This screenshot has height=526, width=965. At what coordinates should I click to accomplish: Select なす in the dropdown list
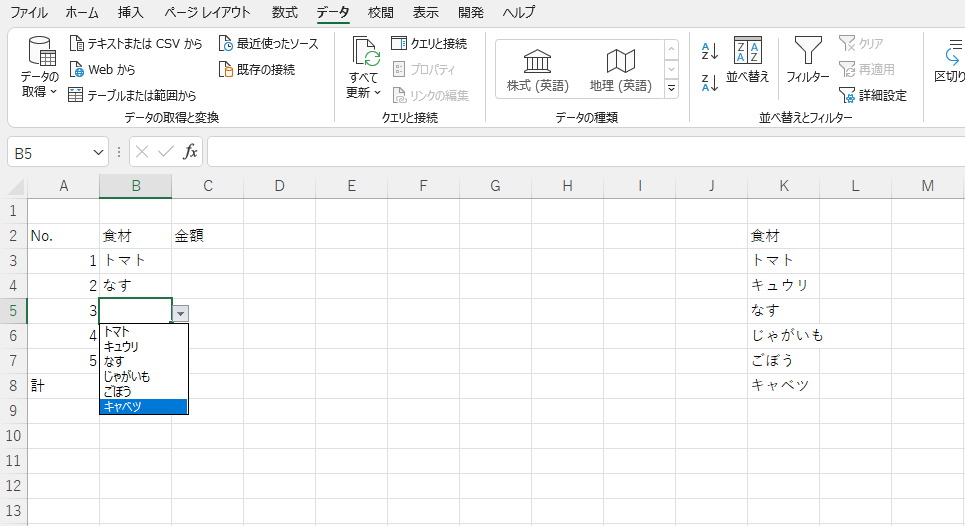click(143, 362)
